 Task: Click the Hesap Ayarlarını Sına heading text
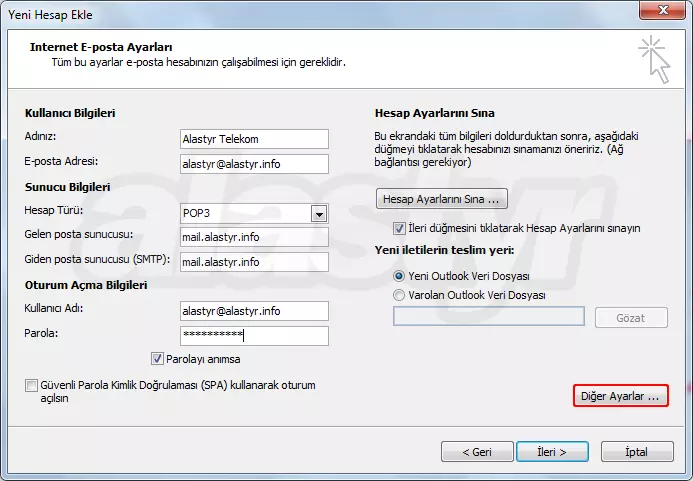click(x=434, y=113)
